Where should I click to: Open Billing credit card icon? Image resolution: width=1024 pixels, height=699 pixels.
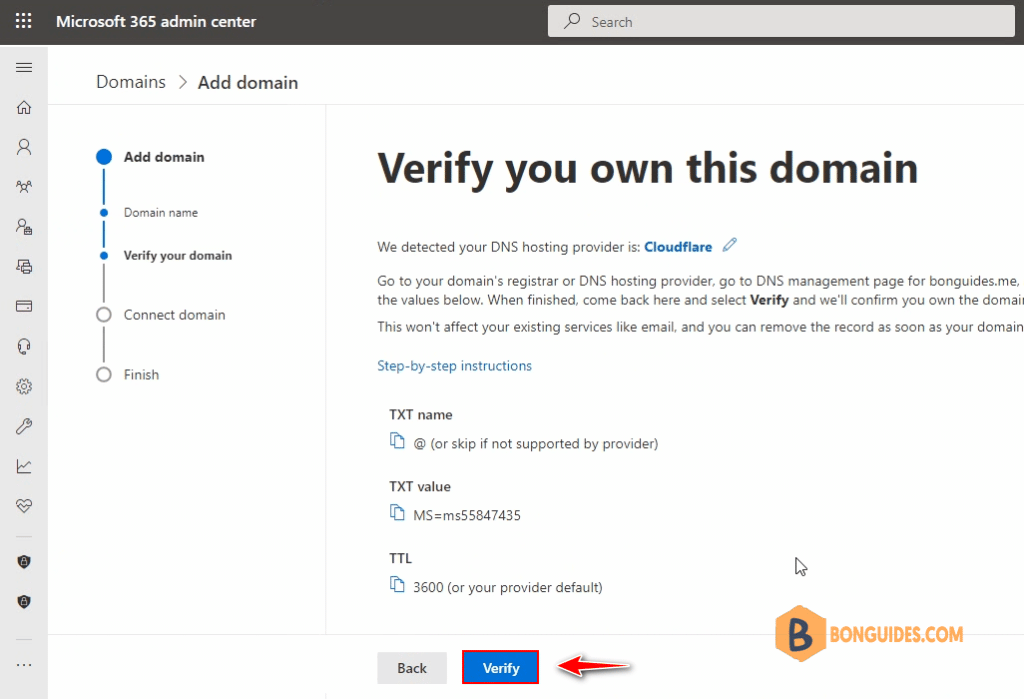click(x=24, y=306)
